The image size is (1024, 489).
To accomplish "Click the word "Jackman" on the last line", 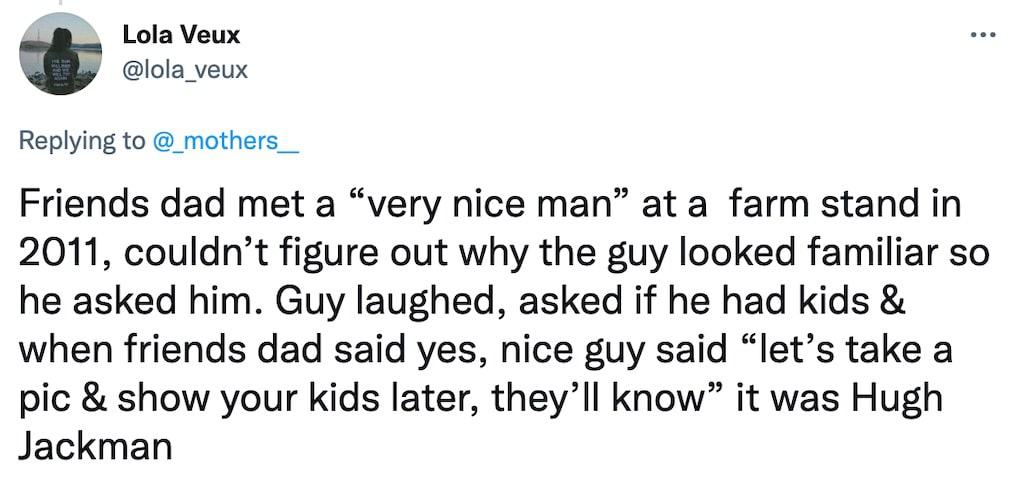I will coord(97,443).
